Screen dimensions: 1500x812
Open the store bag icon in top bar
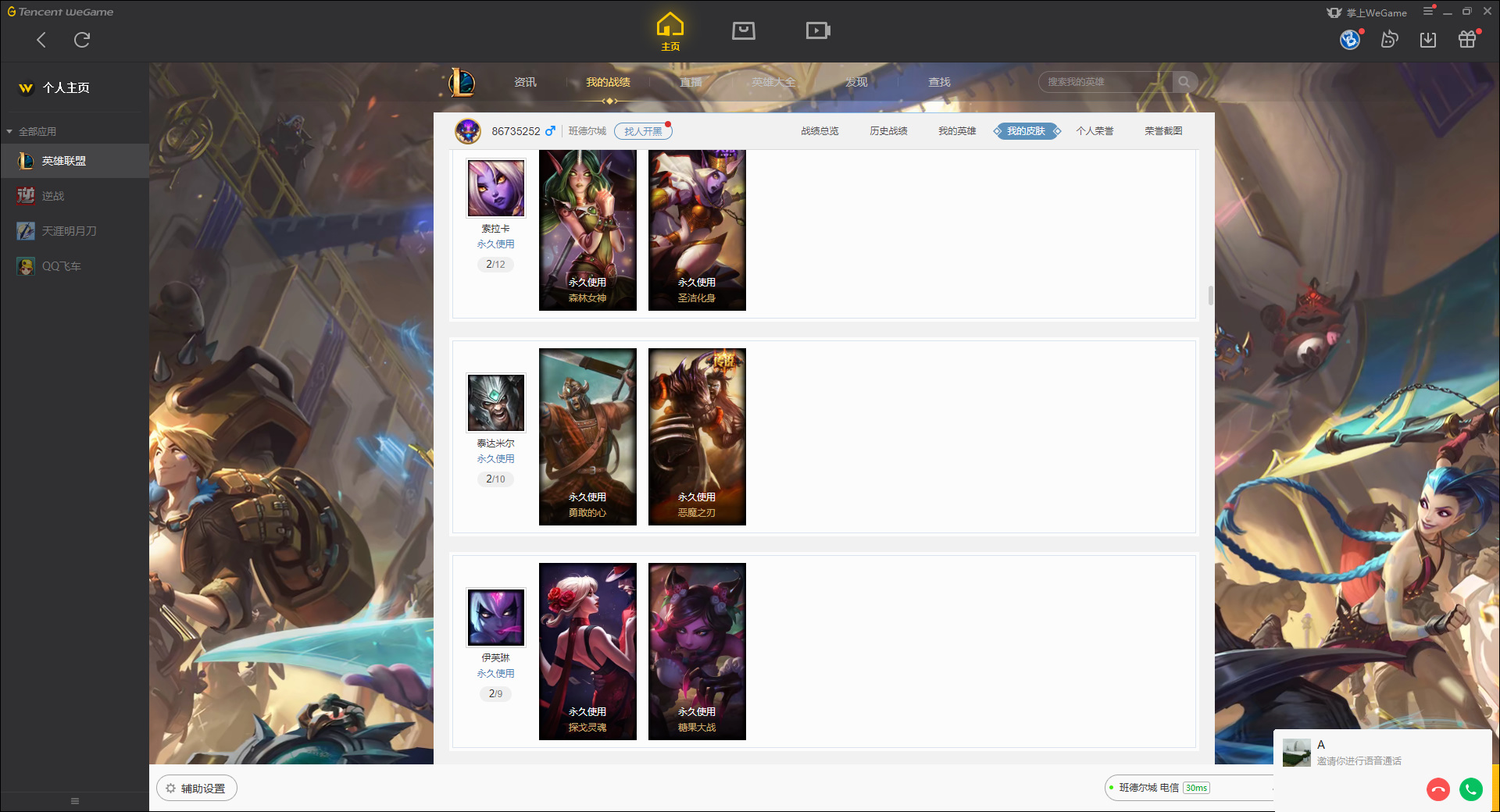coord(744,30)
